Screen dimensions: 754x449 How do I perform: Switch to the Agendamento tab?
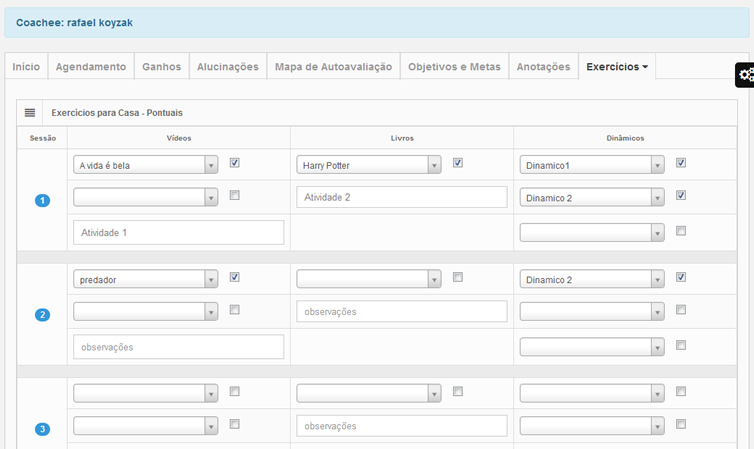[x=91, y=67]
